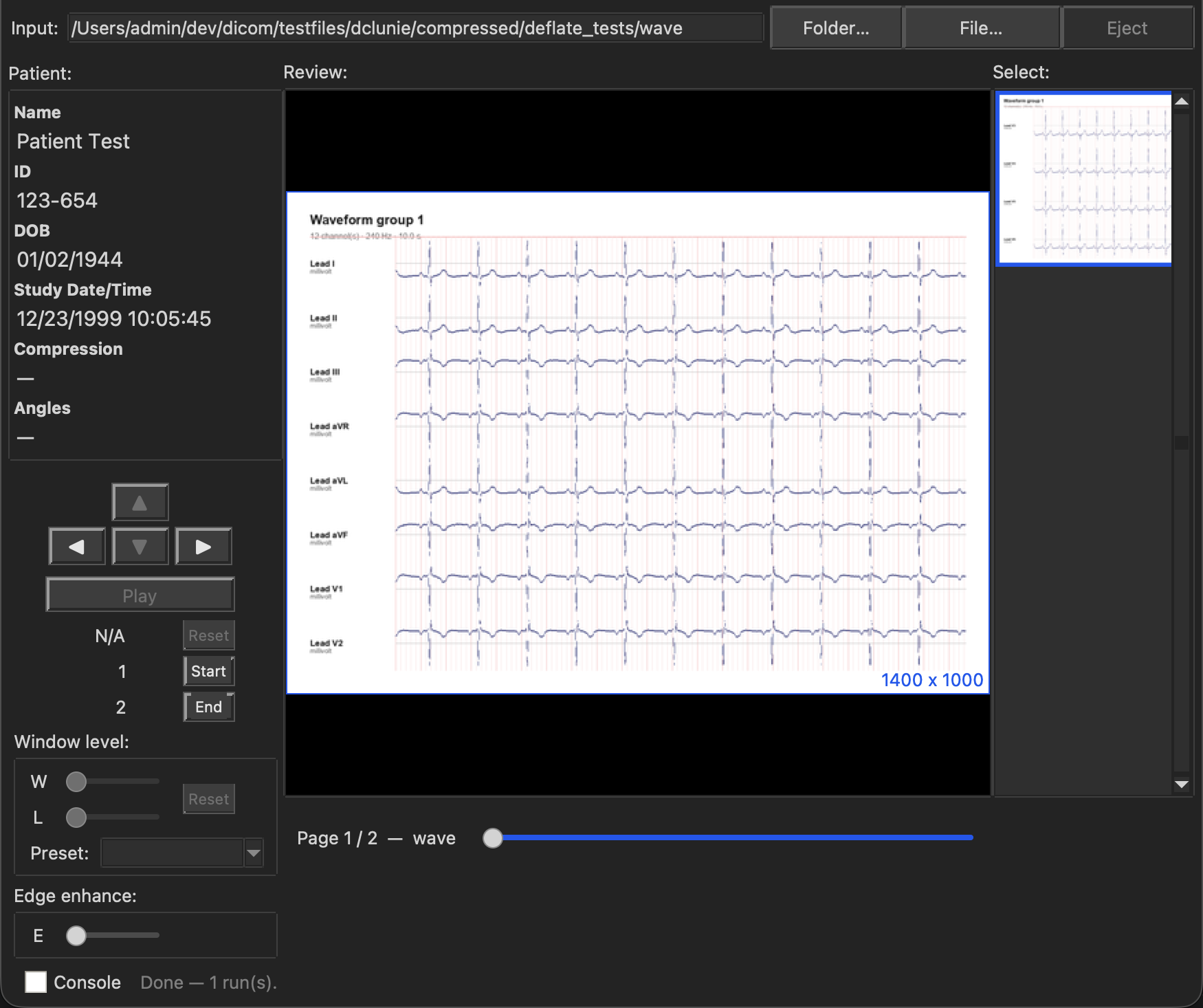Click the '1400 x 1000' size label
Screen dimensions: 1203x1008
coord(932,680)
